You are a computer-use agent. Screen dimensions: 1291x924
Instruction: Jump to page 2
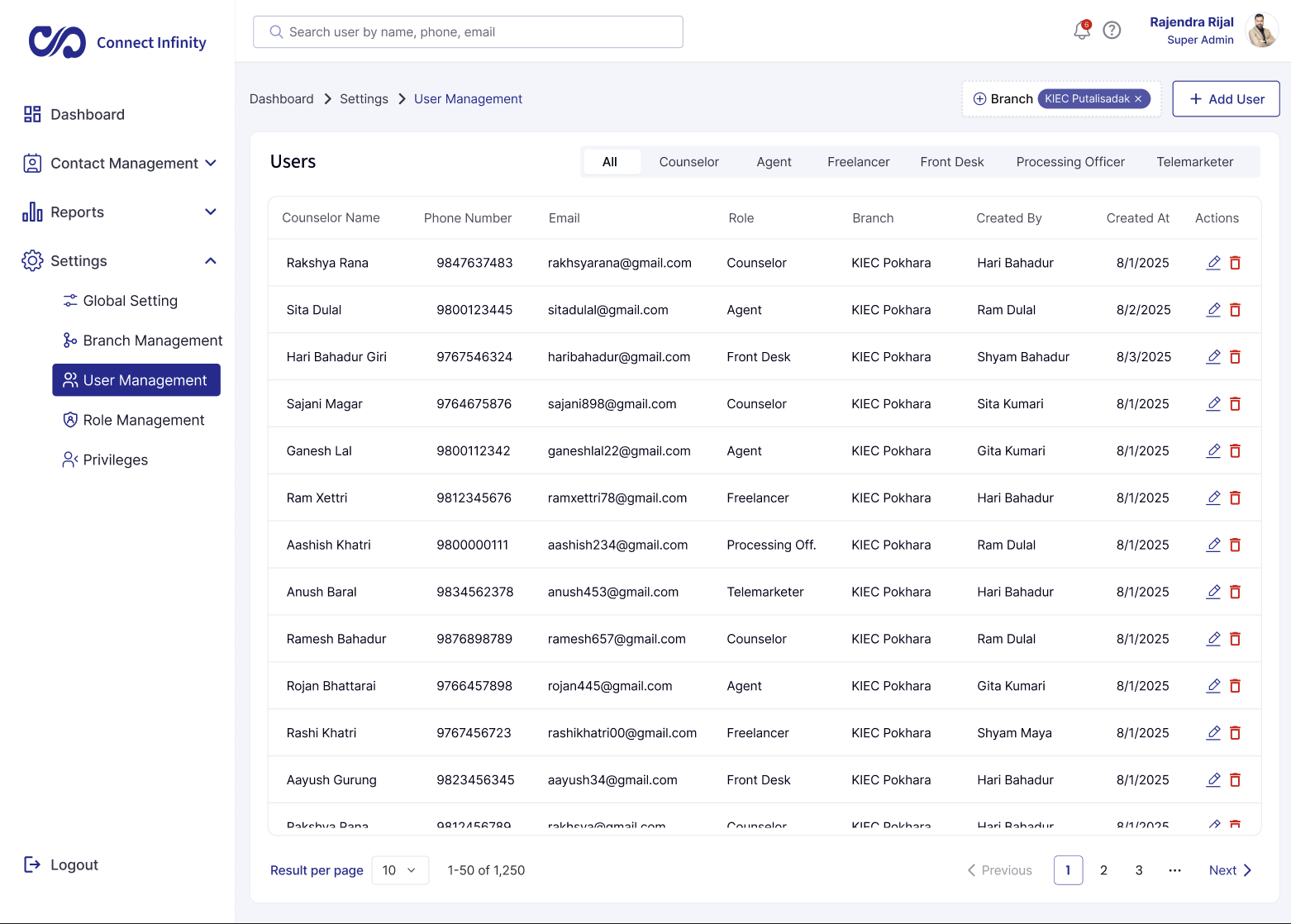[1103, 870]
